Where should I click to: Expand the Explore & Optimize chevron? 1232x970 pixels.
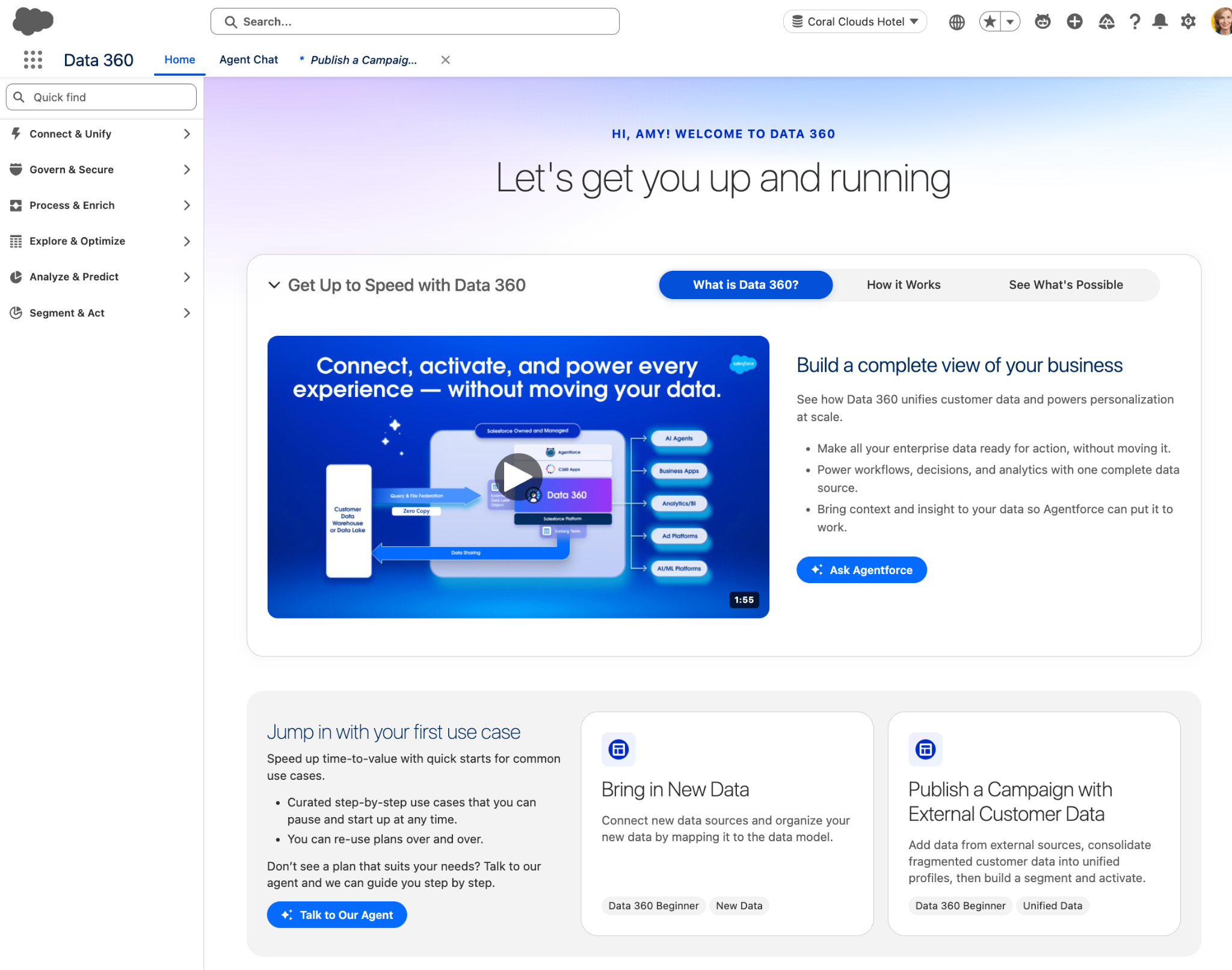tap(187, 241)
